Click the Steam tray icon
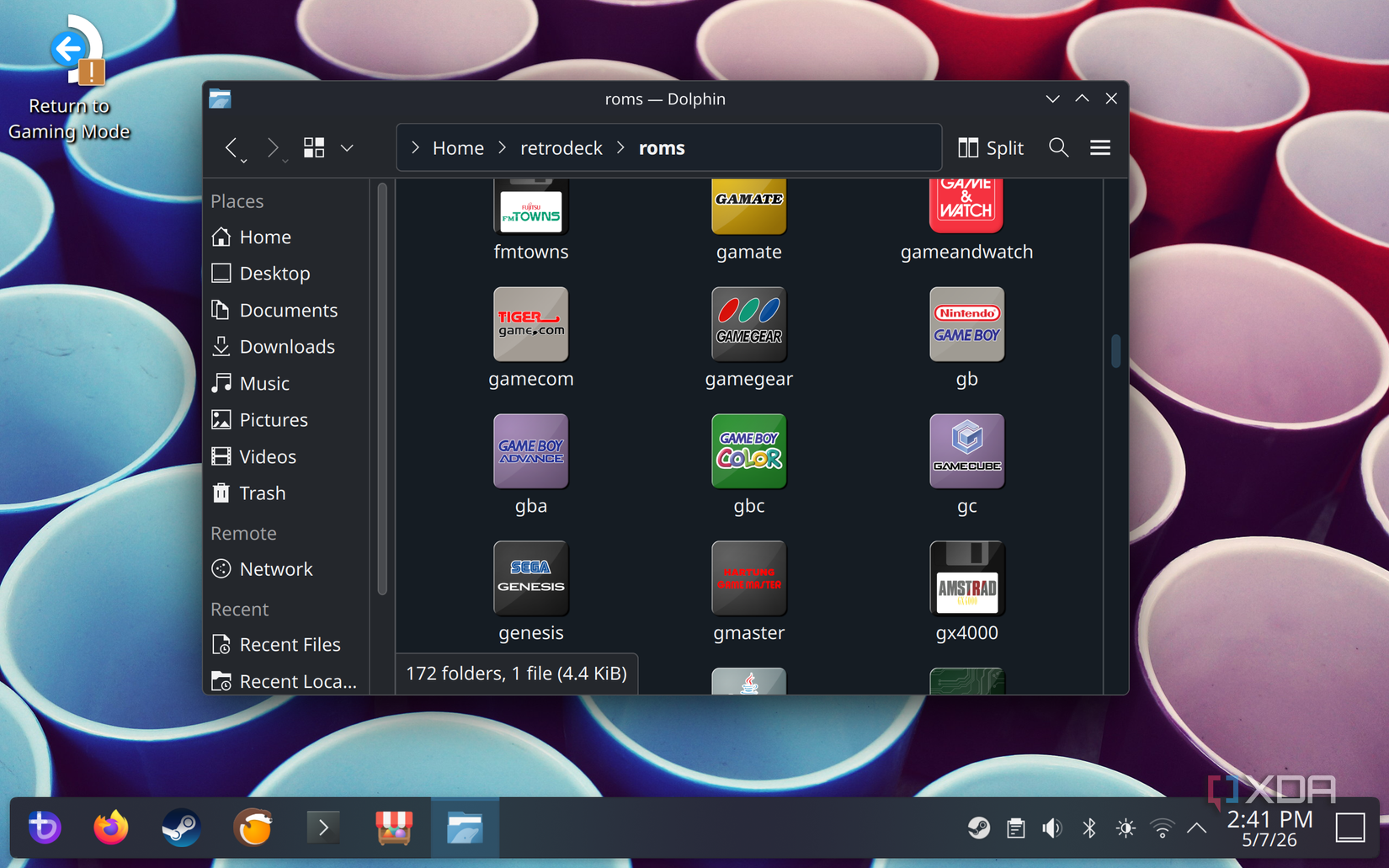 tap(978, 828)
